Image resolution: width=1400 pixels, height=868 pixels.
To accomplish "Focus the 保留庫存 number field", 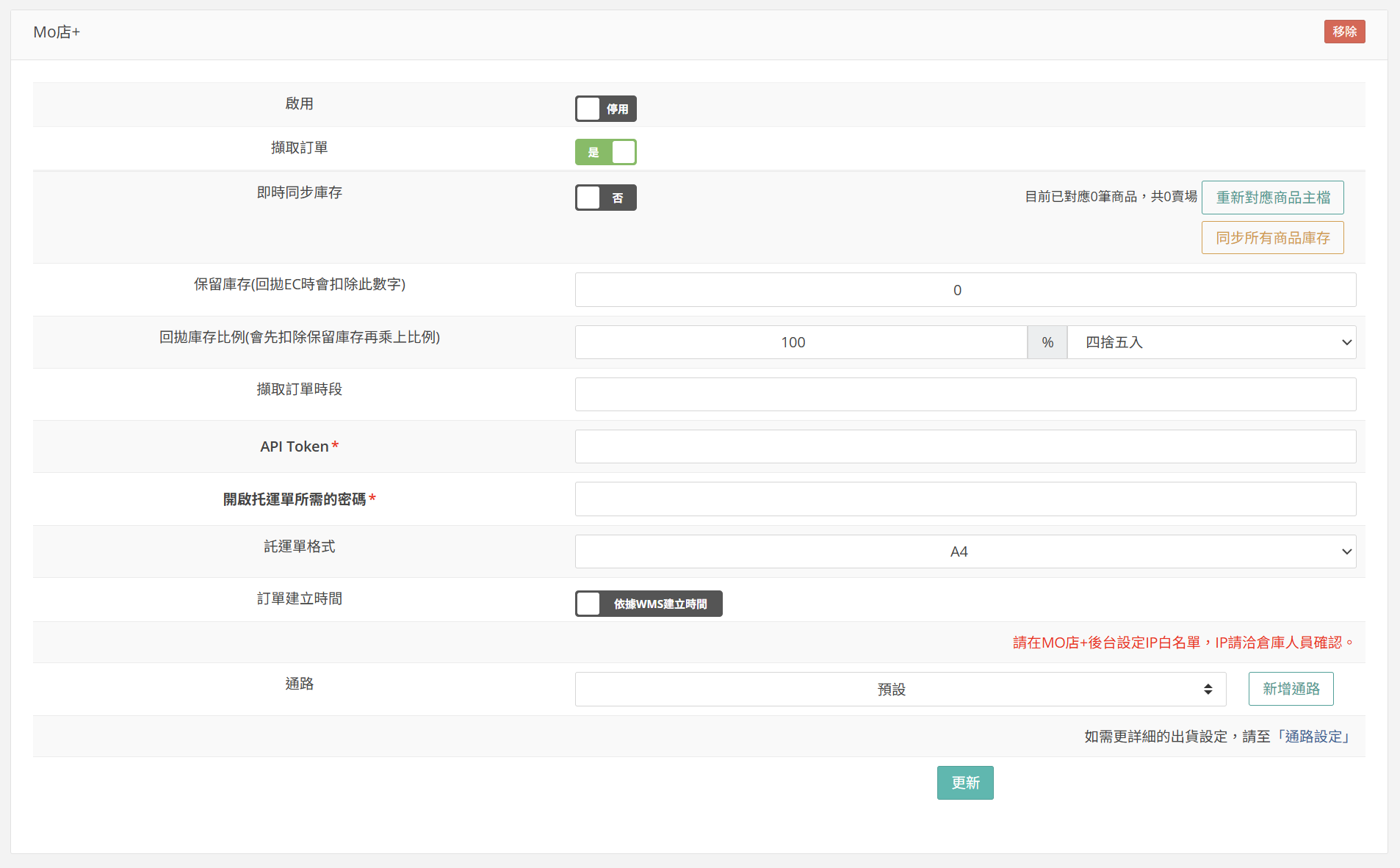I will click(x=964, y=290).
